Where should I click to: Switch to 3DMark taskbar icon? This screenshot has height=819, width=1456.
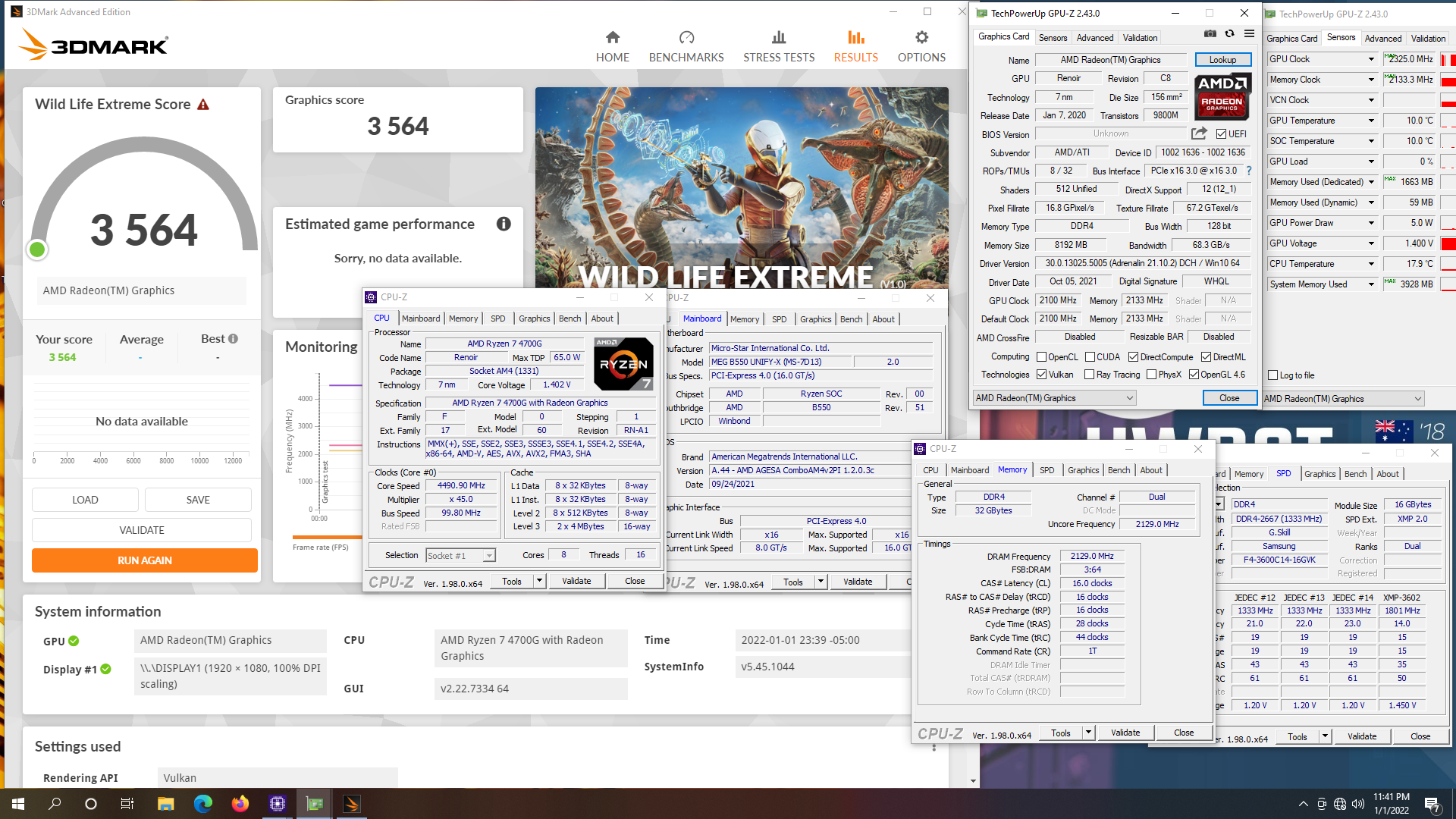point(352,804)
